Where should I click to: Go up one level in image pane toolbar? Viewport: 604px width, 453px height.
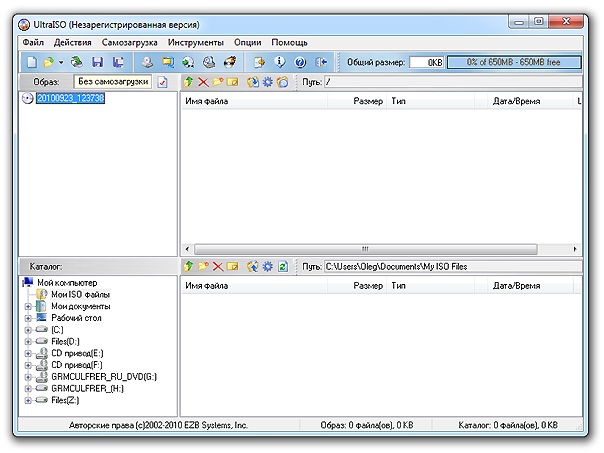click(188, 82)
